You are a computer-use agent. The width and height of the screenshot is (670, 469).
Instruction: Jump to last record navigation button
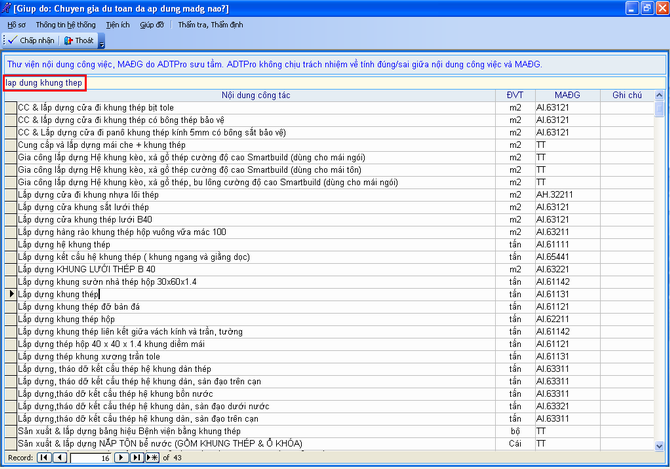pos(137,457)
